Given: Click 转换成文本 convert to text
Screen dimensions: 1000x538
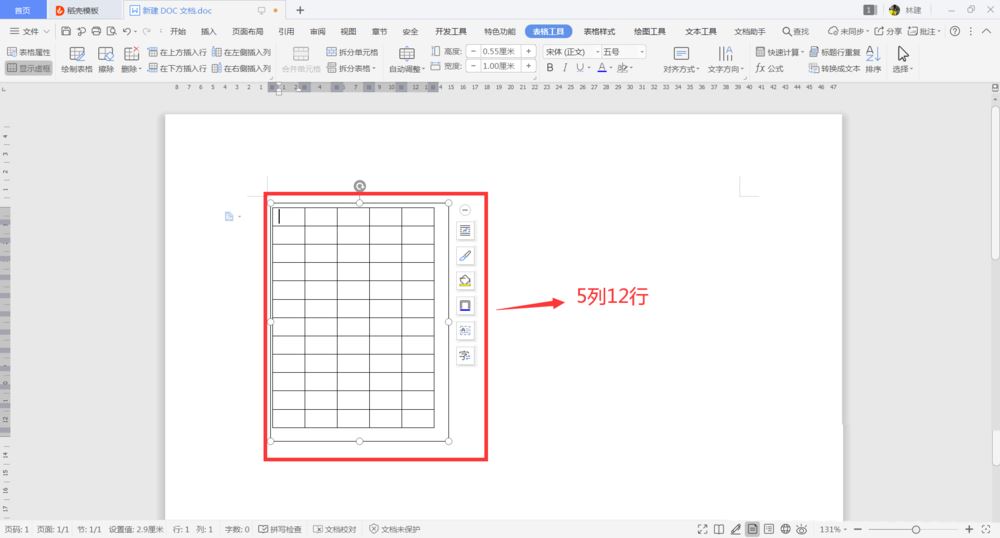Looking at the screenshot, I should 835,68.
